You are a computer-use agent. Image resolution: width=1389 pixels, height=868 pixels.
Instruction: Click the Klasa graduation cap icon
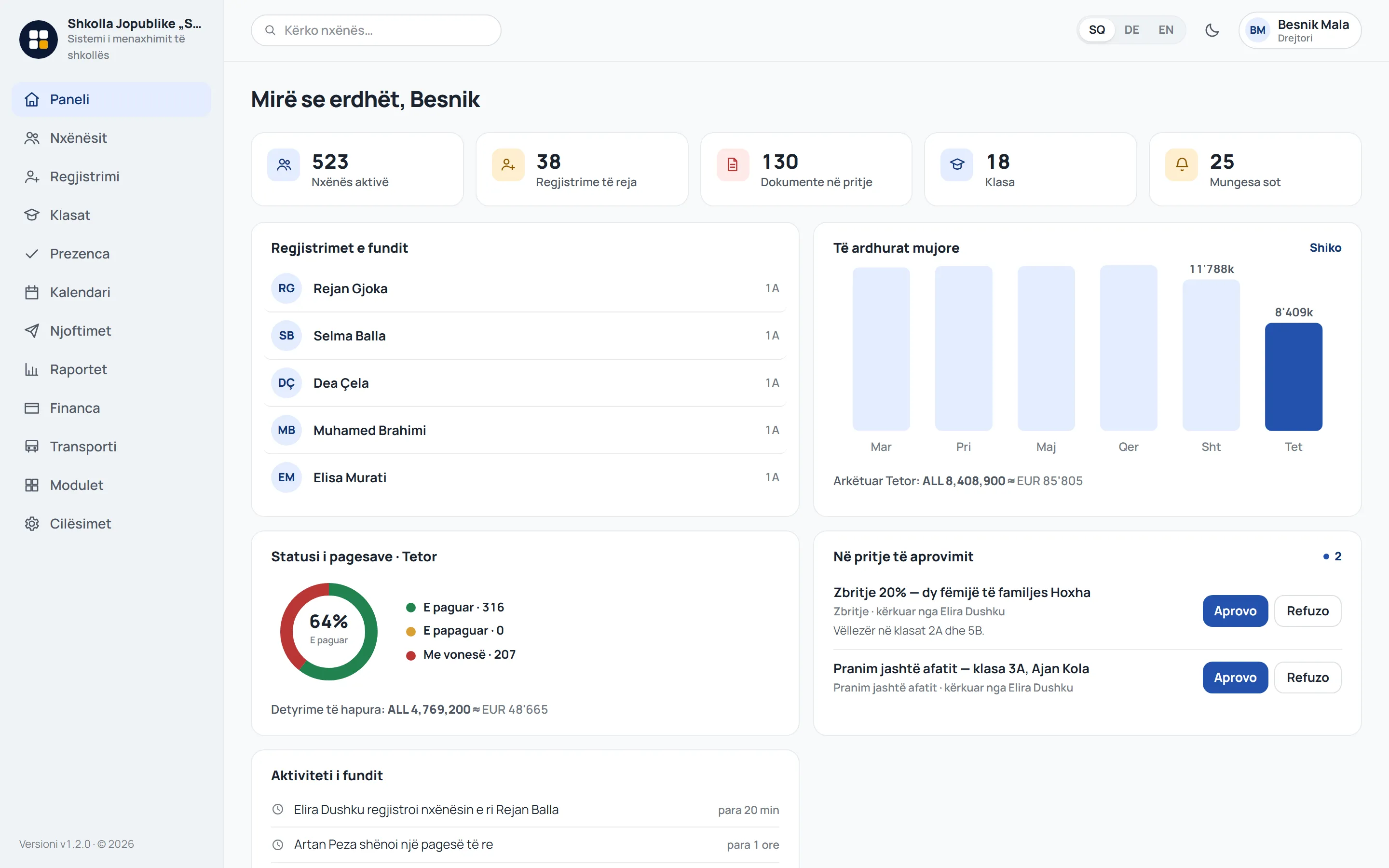957,165
